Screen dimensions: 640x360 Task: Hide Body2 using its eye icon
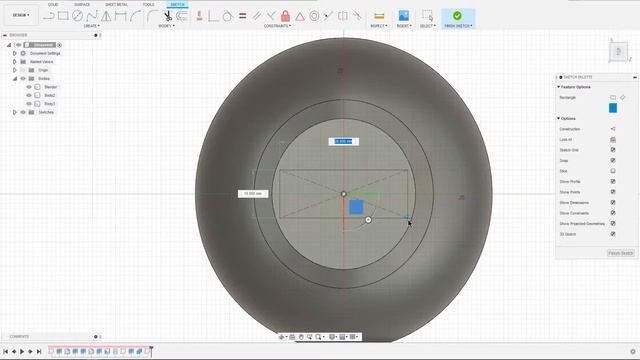point(29,95)
